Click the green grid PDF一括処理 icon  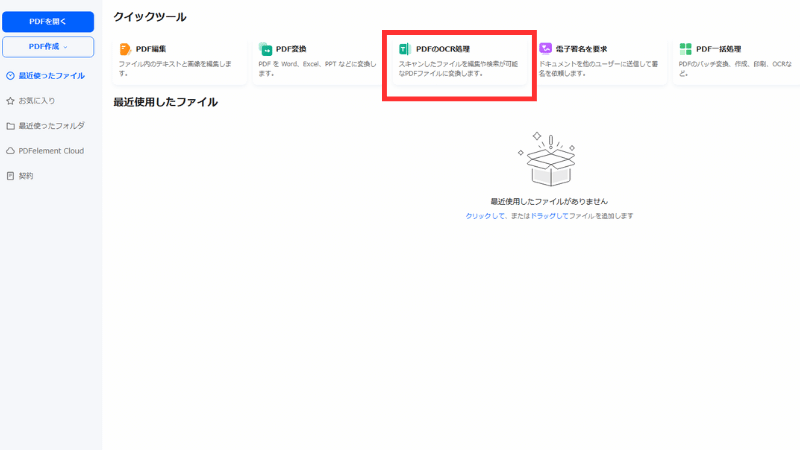(x=685, y=48)
